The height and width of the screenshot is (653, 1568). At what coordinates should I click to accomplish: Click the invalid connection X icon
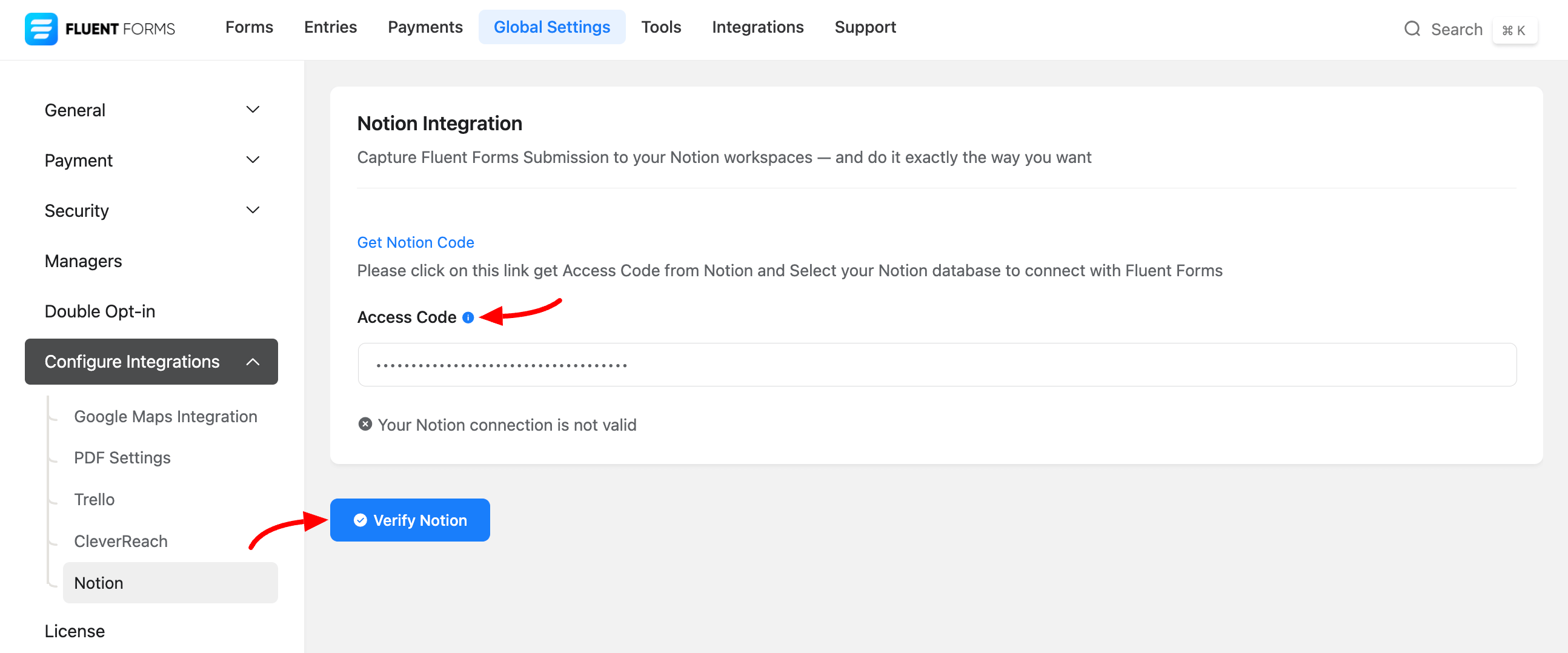click(x=365, y=424)
